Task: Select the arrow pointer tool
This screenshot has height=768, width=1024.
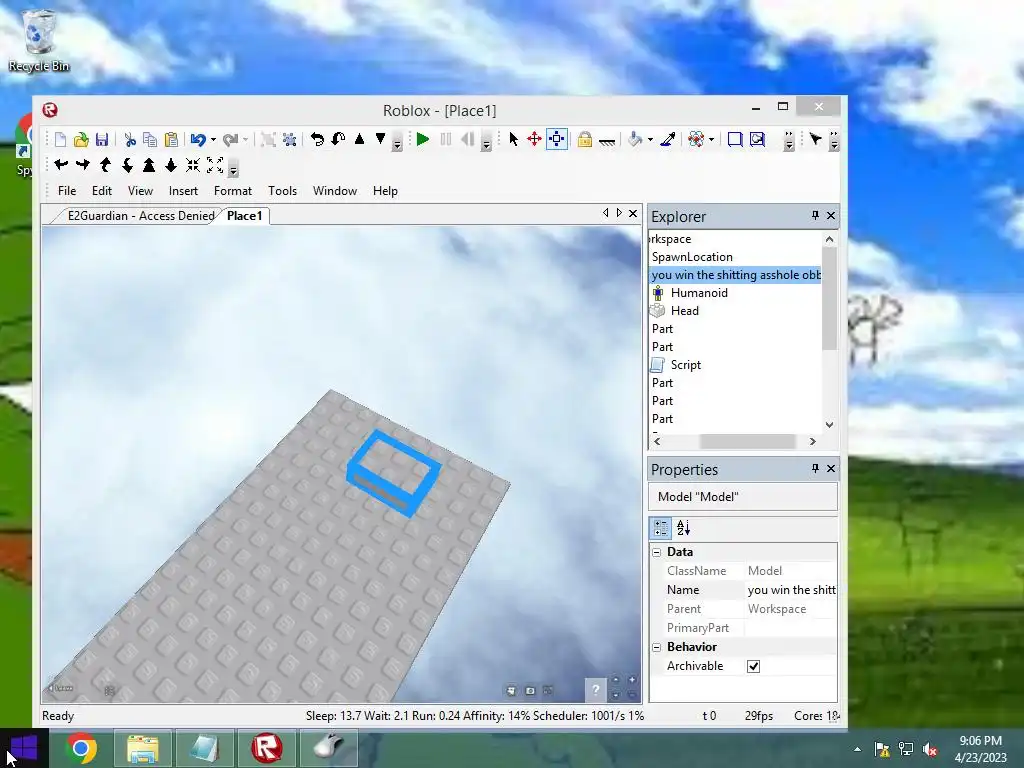Action: tap(513, 139)
